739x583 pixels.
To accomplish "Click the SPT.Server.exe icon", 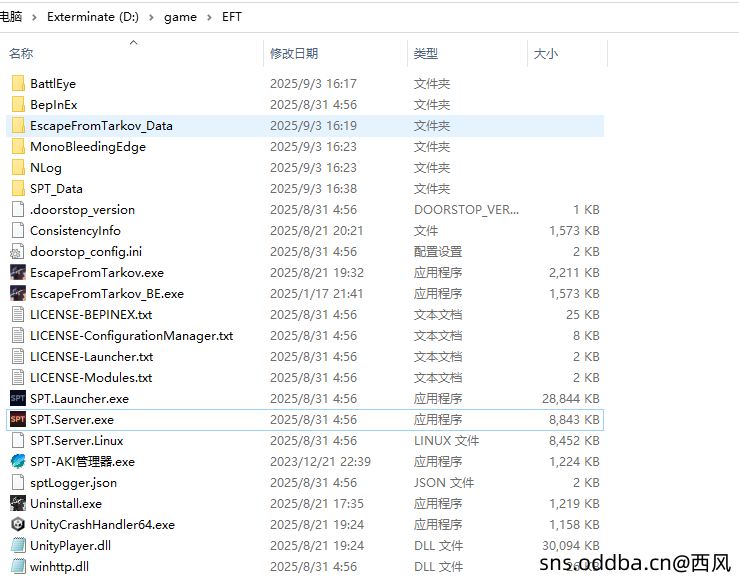I will [18, 419].
